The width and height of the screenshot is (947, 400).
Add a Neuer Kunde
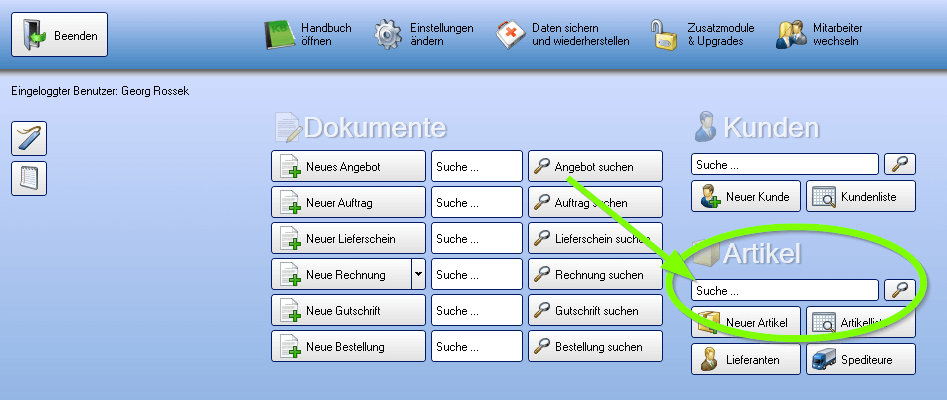(746, 196)
